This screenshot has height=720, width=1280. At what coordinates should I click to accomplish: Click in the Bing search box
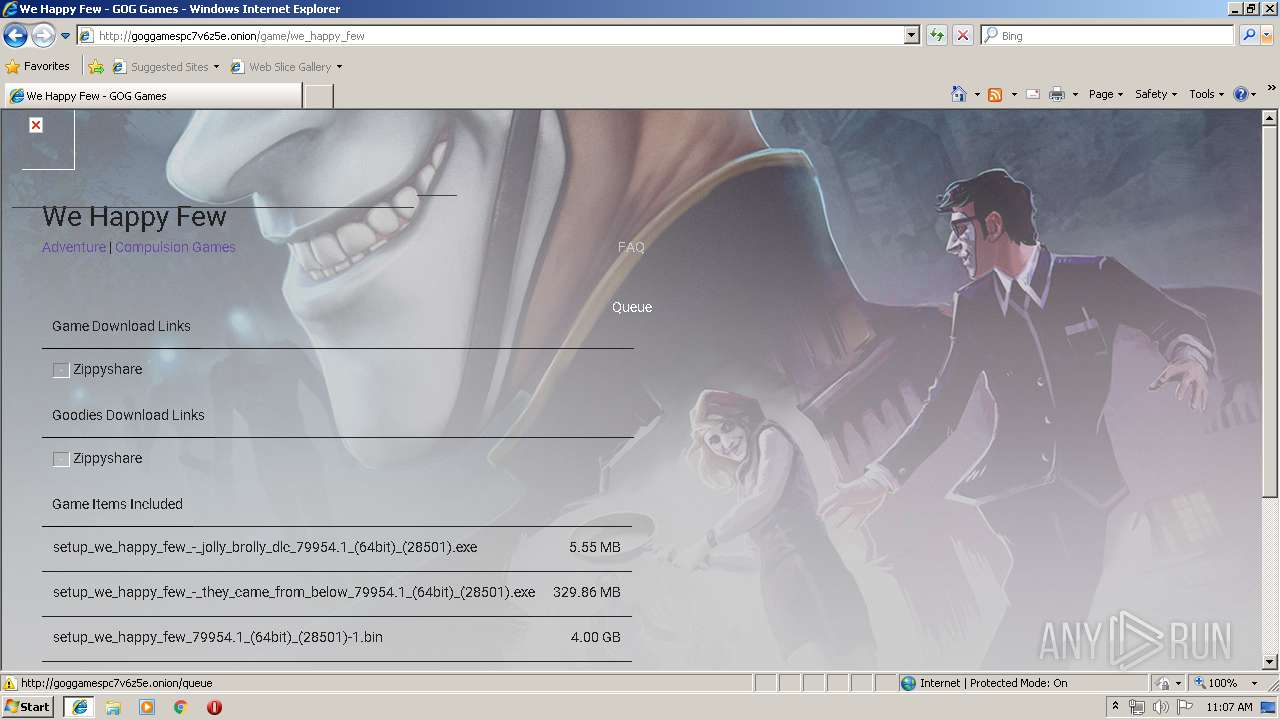click(x=1108, y=36)
